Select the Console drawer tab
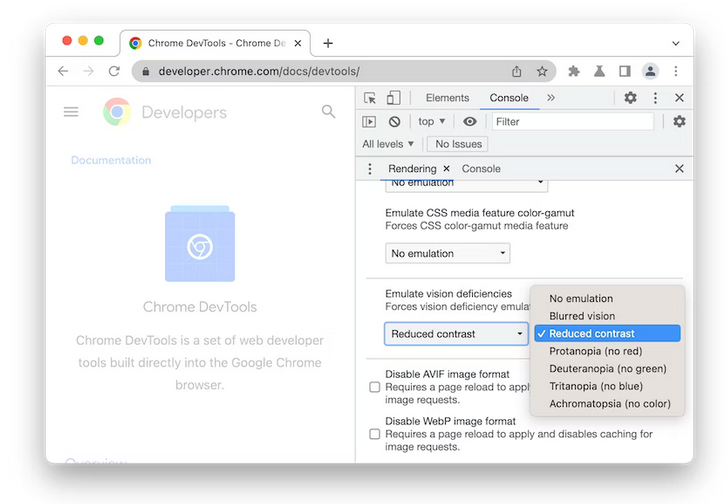This screenshot has width=728, height=504. [x=481, y=168]
